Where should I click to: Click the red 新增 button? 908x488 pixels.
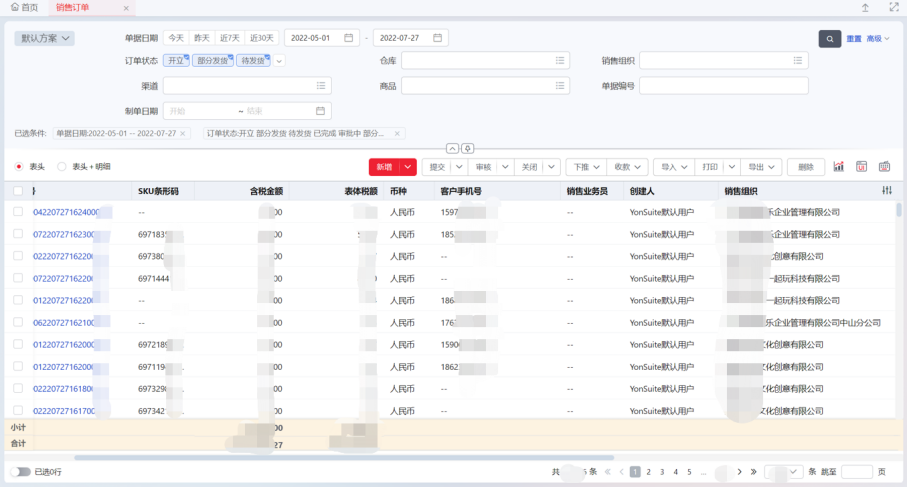click(x=385, y=167)
